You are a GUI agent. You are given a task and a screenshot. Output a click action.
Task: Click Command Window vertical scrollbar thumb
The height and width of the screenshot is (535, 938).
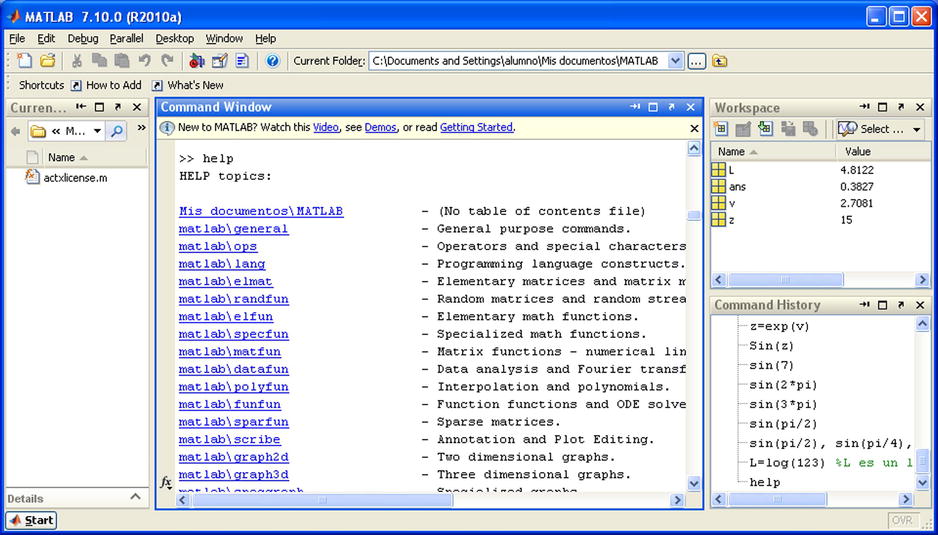point(693,216)
